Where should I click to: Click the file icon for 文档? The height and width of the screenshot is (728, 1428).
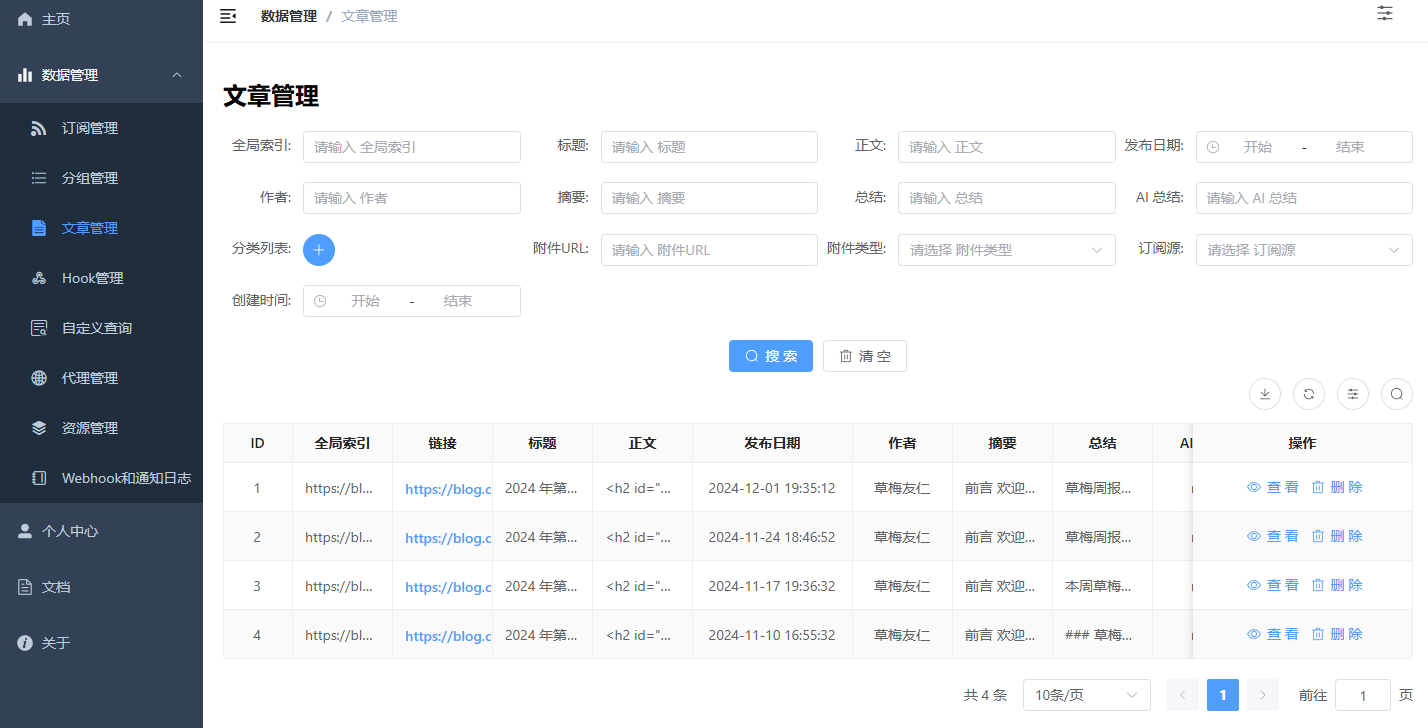click(x=25, y=587)
